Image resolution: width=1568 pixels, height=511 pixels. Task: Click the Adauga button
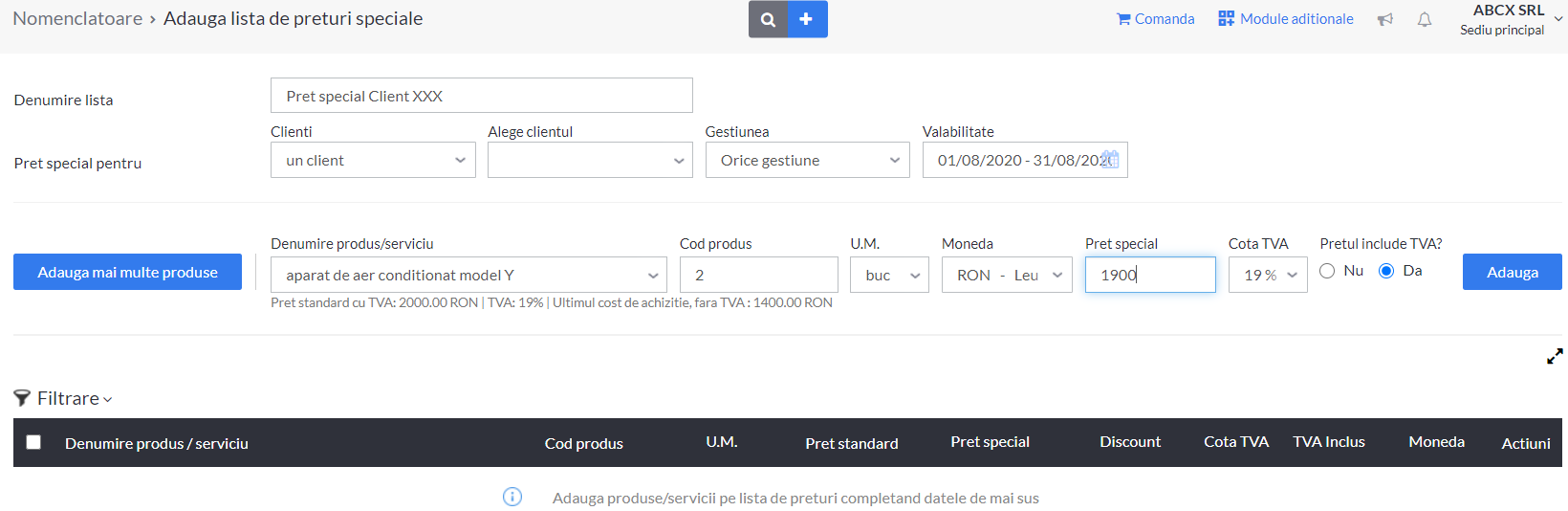1513,272
